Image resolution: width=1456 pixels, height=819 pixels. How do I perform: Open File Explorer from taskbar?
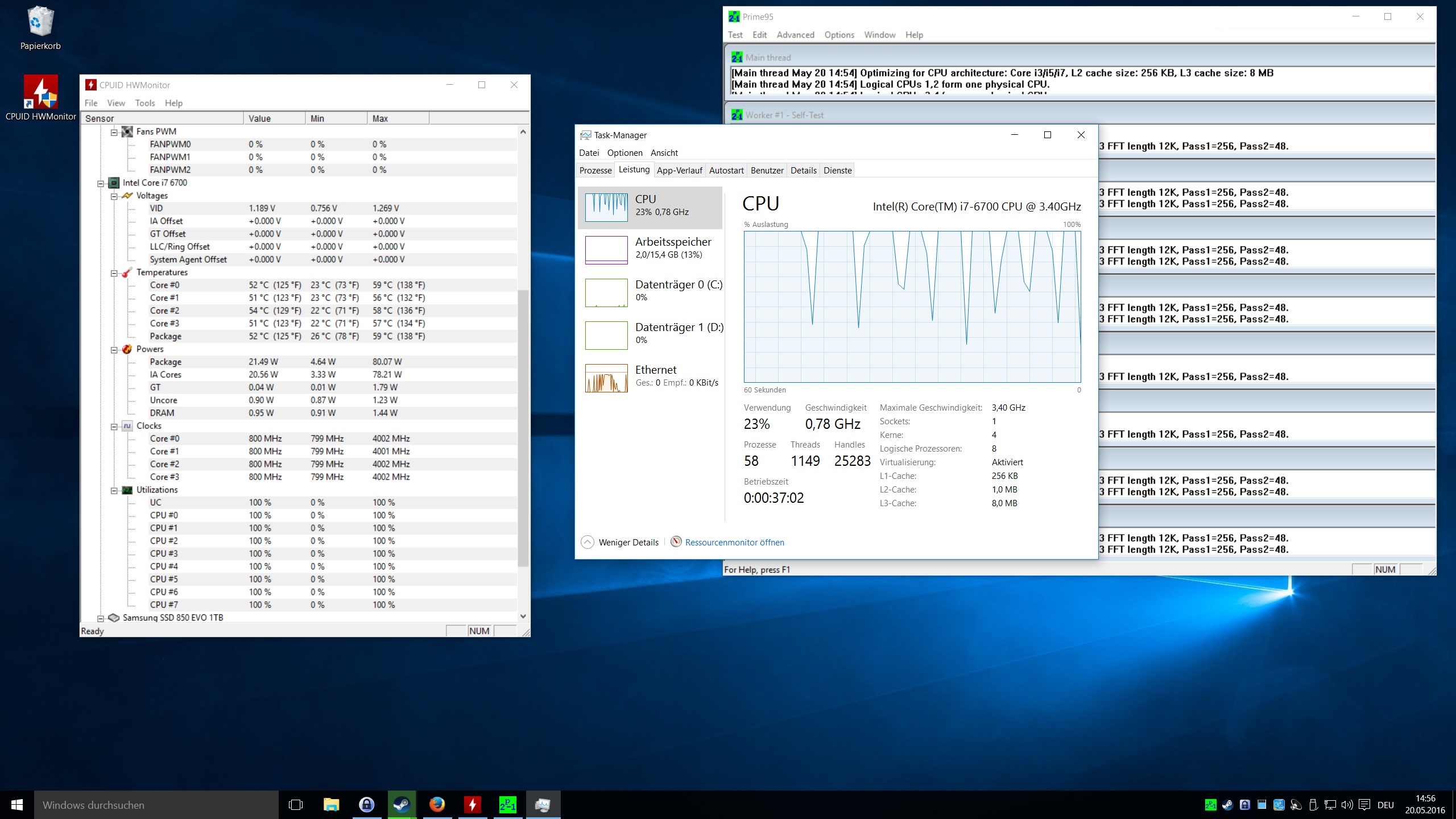click(332, 804)
